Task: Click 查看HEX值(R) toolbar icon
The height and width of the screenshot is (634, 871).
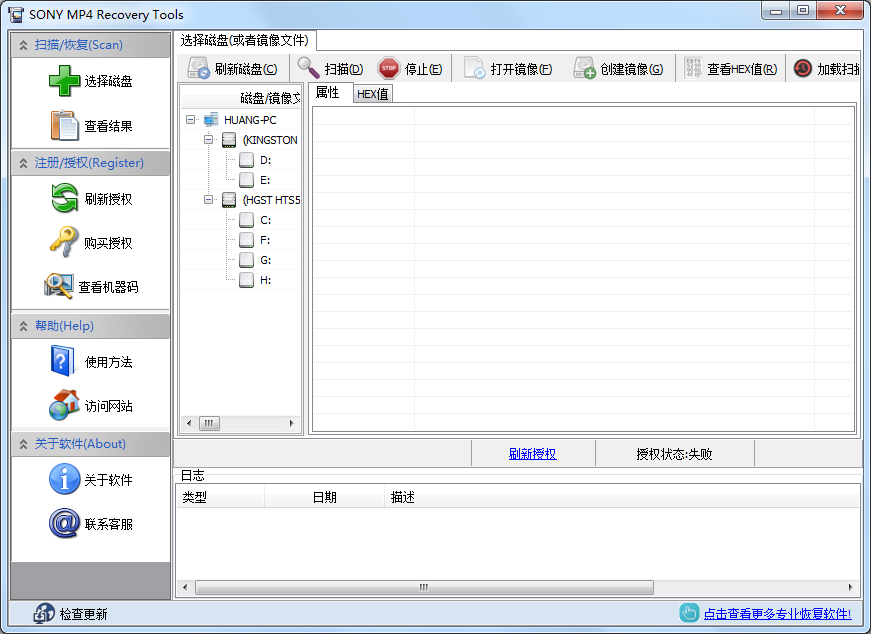Action: point(693,68)
